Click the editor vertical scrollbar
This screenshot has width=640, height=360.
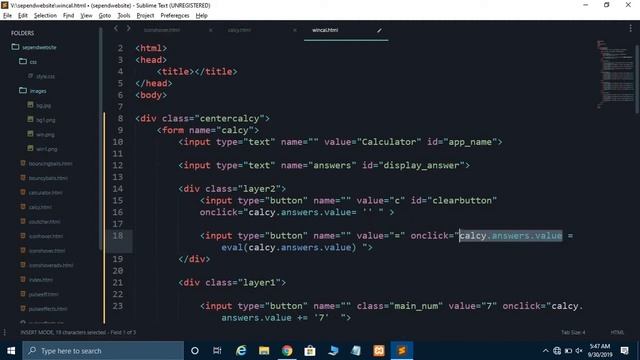(x=637, y=78)
